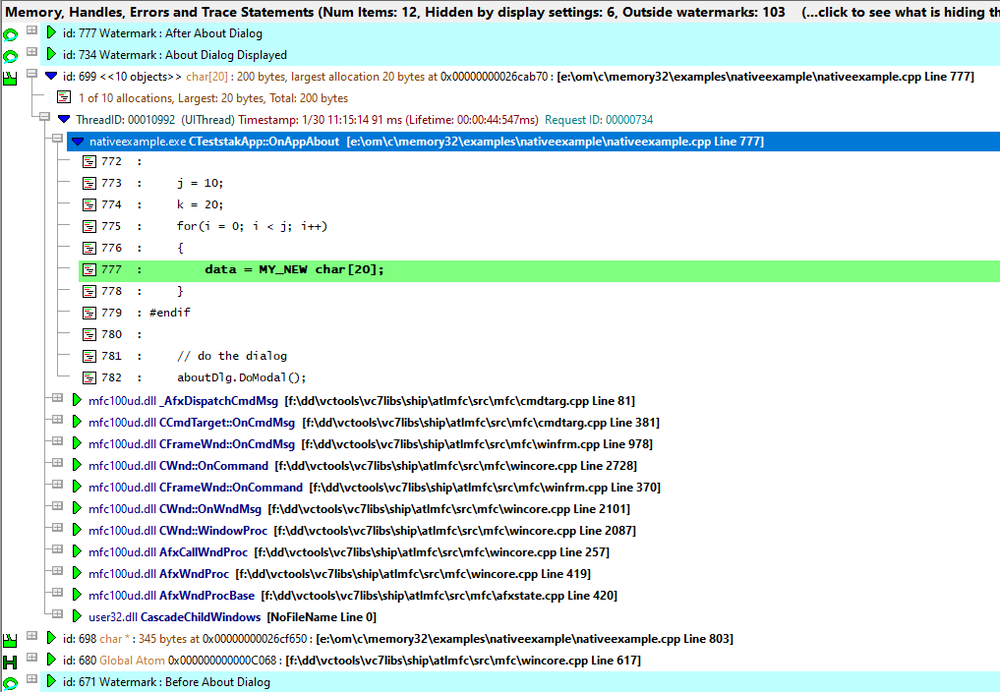Click watermark icon beside id 734 About Dialog Displayed
Image resolution: width=1000 pixels, height=692 pixels.
click(x=10, y=57)
